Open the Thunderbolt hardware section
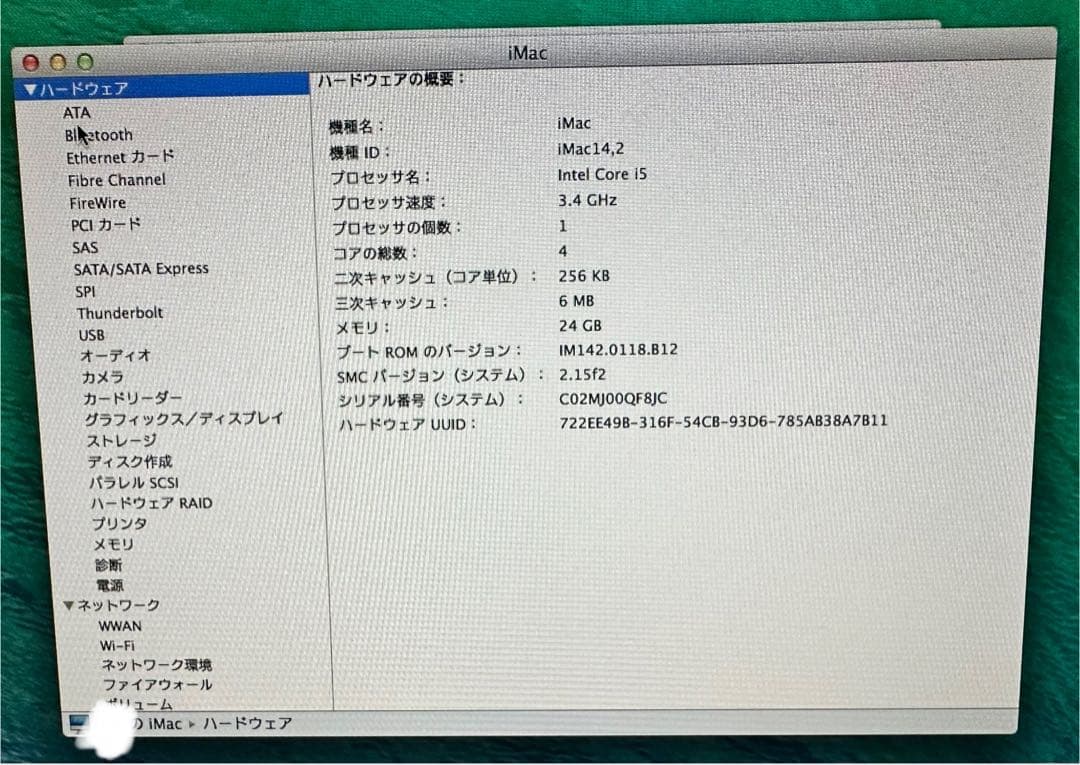 click(x=119, y=313)
